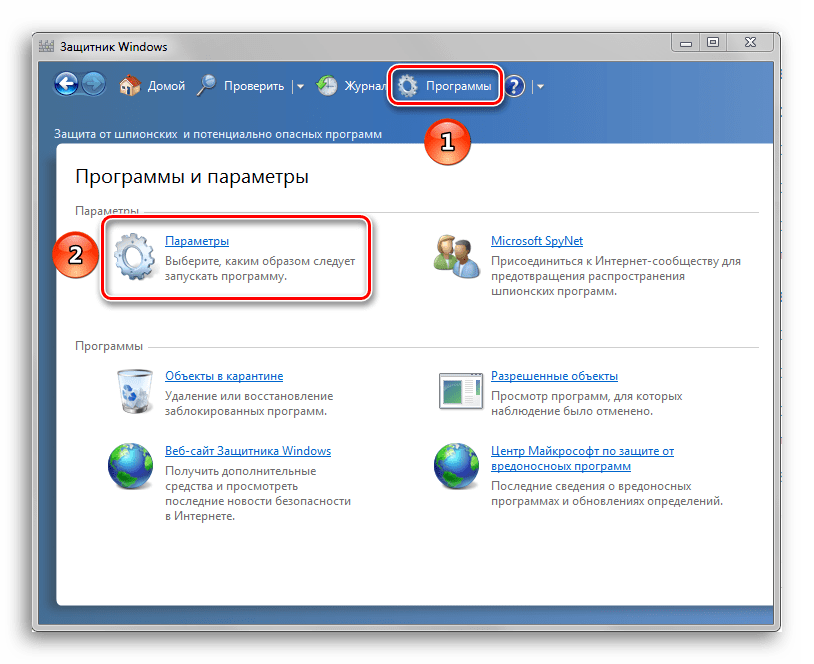Expand the help options dropdown arrow
The height and width of the screenshot is (664, 814).
tap(540, 87)
